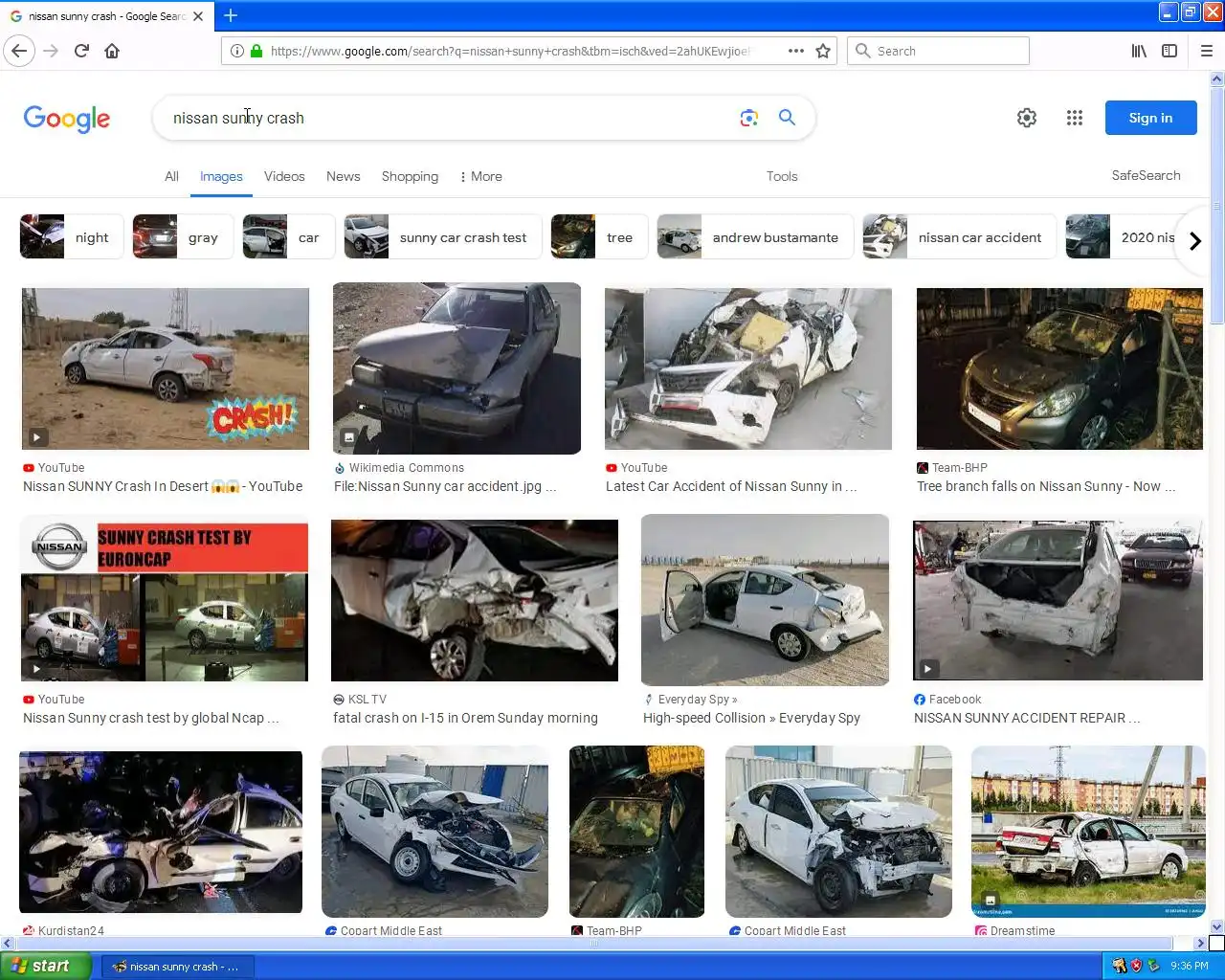Switch to the News results tab
The image size is (1225, 980).
click(x=343, y=176)
